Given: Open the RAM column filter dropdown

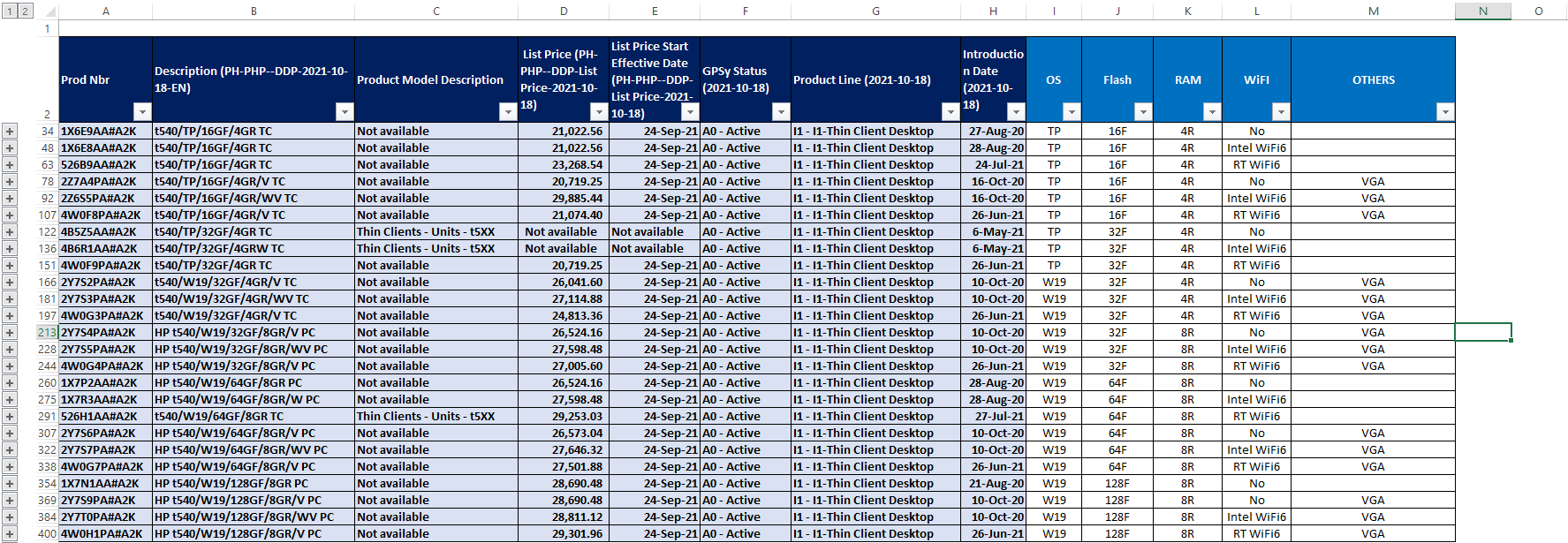Looking at the screenshot, I should click(1212, 112).
